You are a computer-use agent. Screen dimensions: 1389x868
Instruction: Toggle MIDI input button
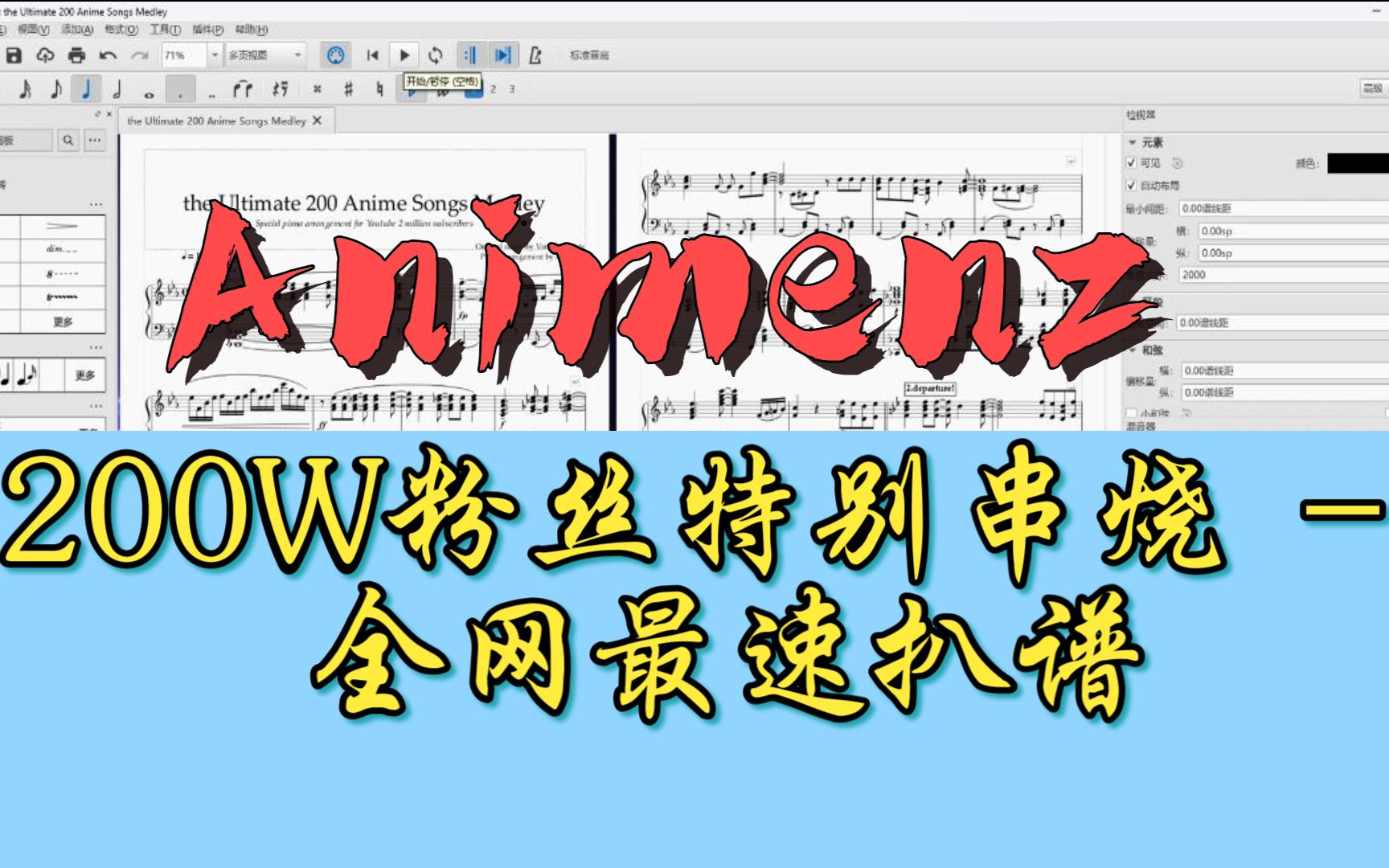[336, 55]
